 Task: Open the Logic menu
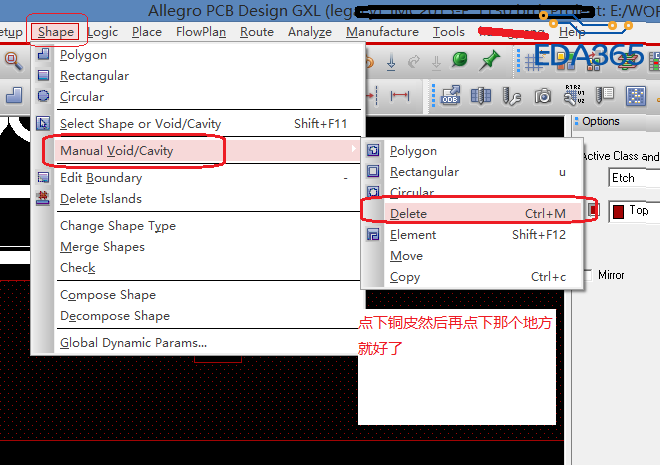[103, 32]
